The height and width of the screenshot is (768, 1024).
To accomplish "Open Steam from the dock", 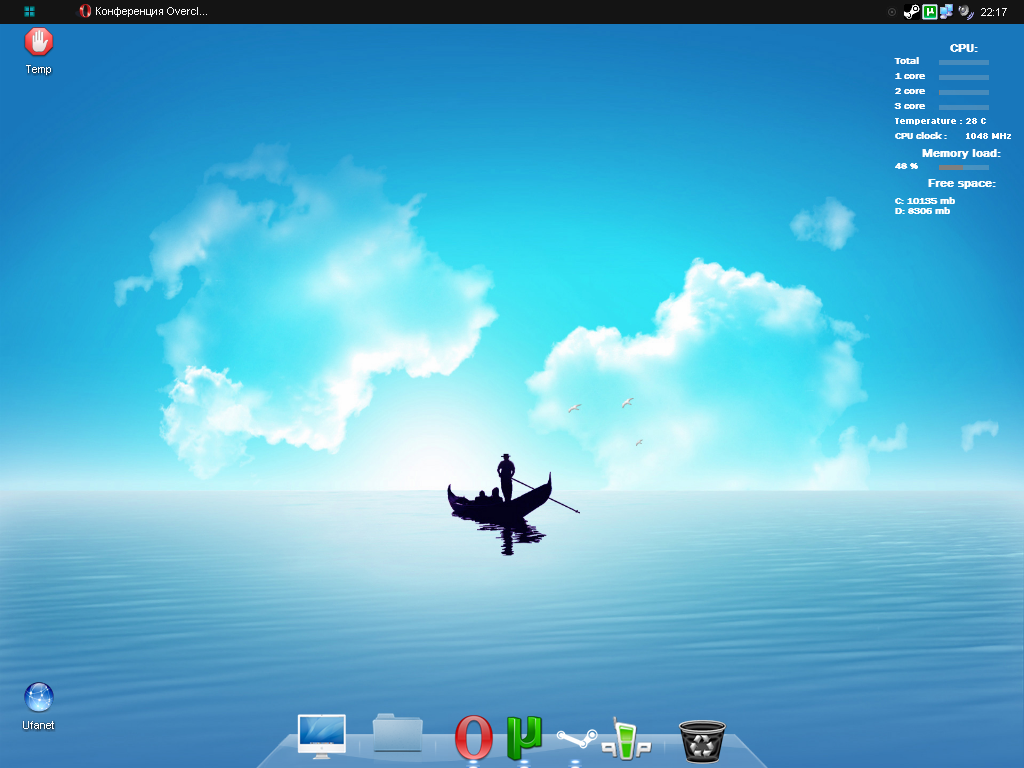I will click(x=576, y=739).
